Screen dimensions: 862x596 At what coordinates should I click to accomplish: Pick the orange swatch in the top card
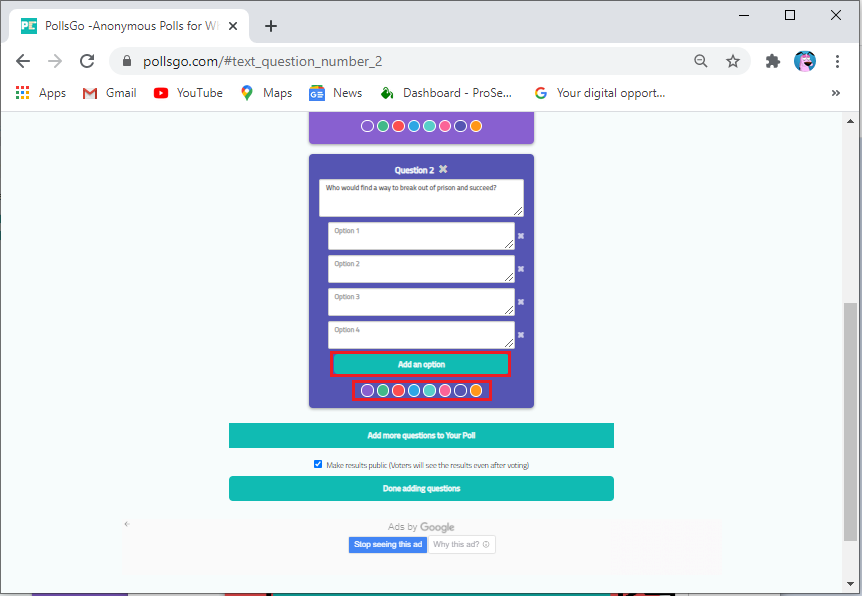coord(476,126)
